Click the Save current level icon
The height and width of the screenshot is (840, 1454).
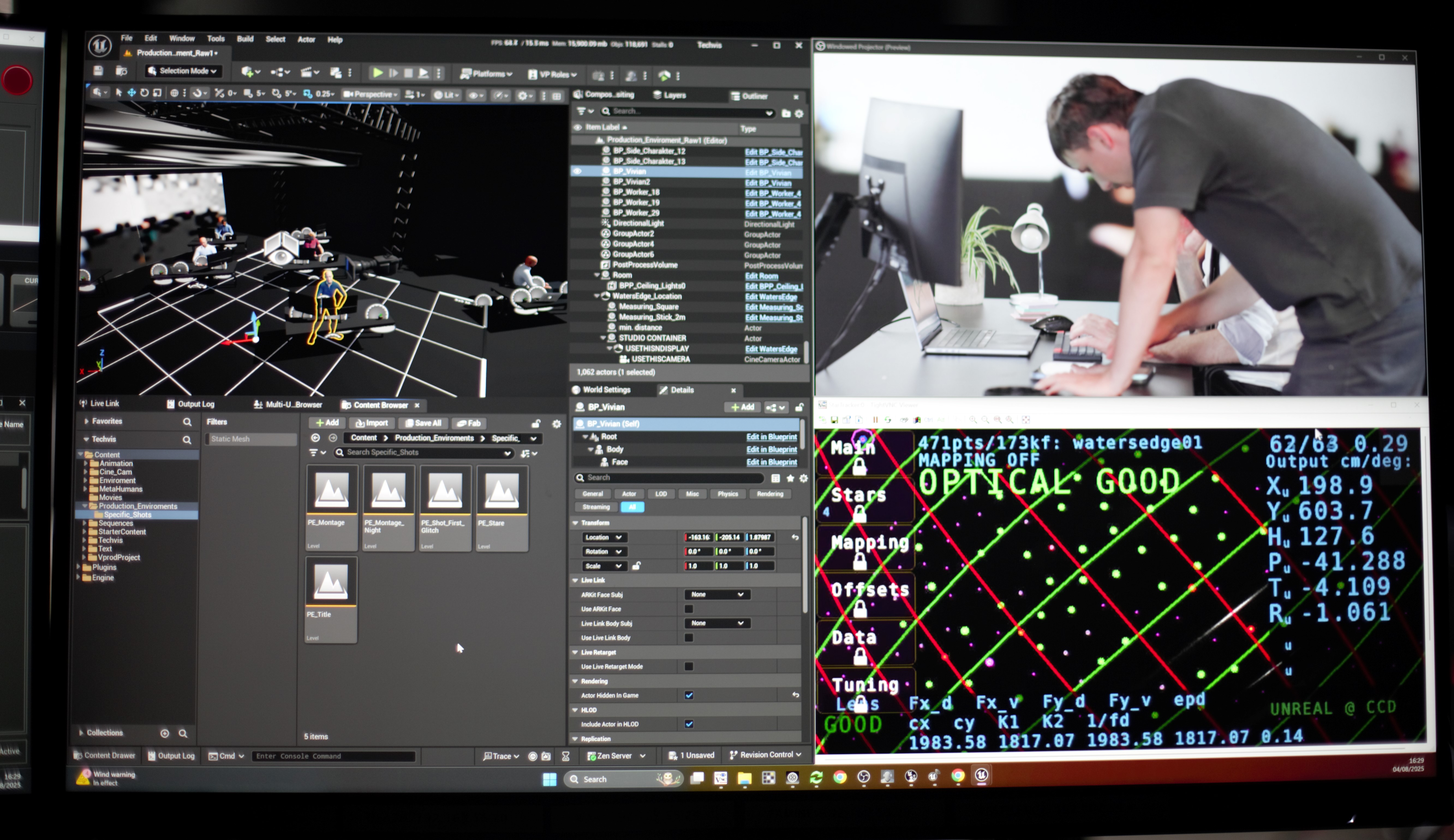(x=98, y=71)
